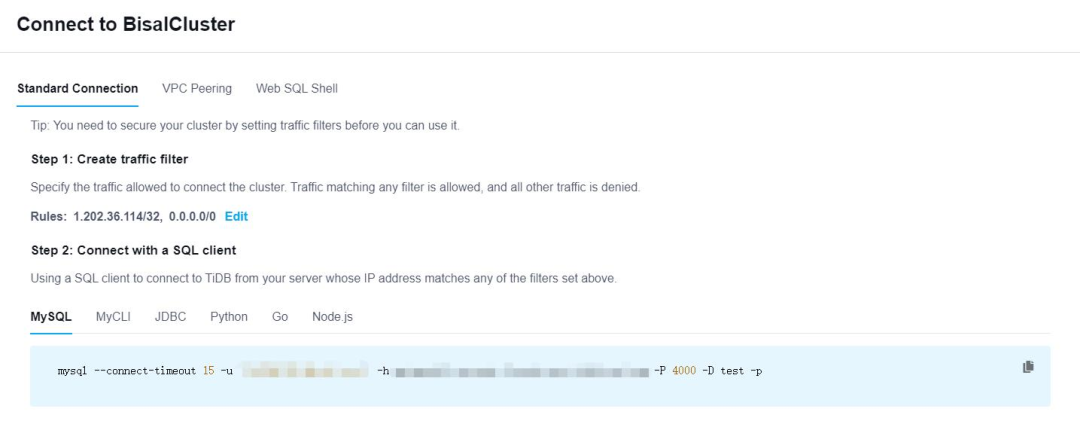Click the Connect to BisalCluster title
The image size is (1080, 421).
pyautogui.click(x=126, y=25)
